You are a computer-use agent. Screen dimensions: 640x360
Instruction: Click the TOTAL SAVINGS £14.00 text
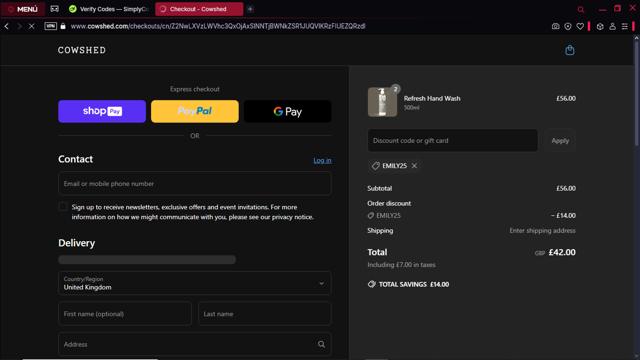(414, 284)
